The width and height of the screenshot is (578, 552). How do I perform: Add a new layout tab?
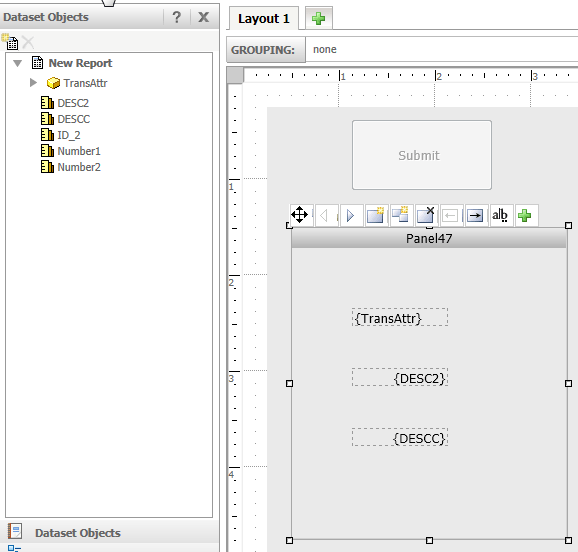[318, 18]
